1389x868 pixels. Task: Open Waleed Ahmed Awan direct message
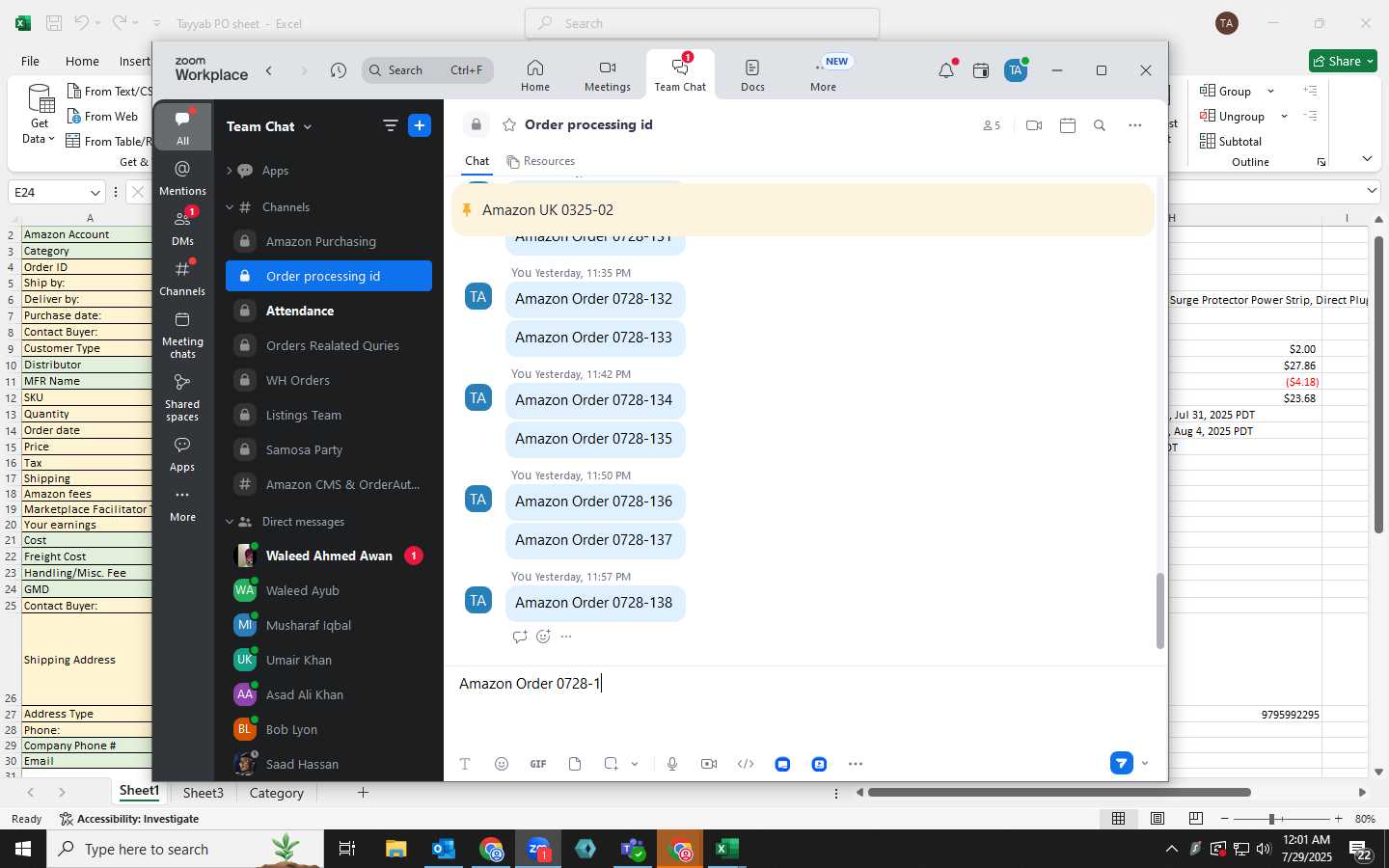329,556
